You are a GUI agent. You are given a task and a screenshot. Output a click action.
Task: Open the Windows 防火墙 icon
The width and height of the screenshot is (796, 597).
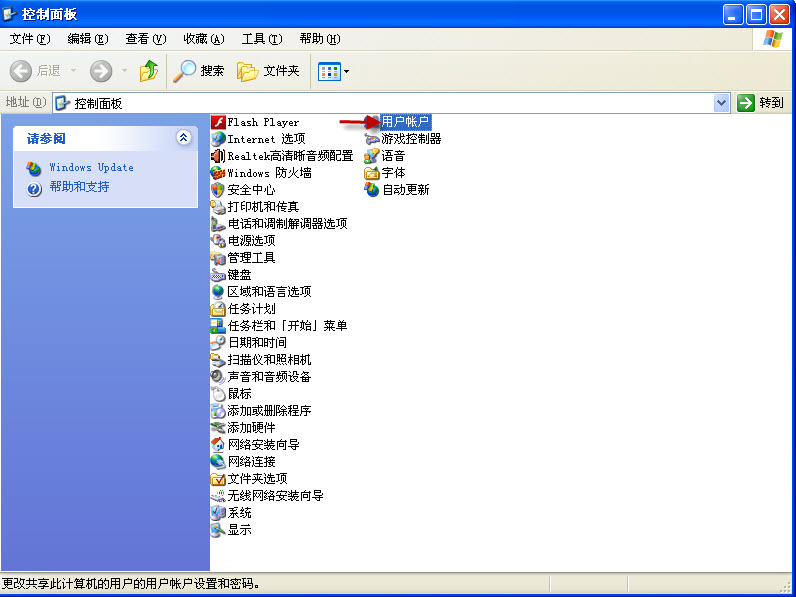click(x=218, y=173)
